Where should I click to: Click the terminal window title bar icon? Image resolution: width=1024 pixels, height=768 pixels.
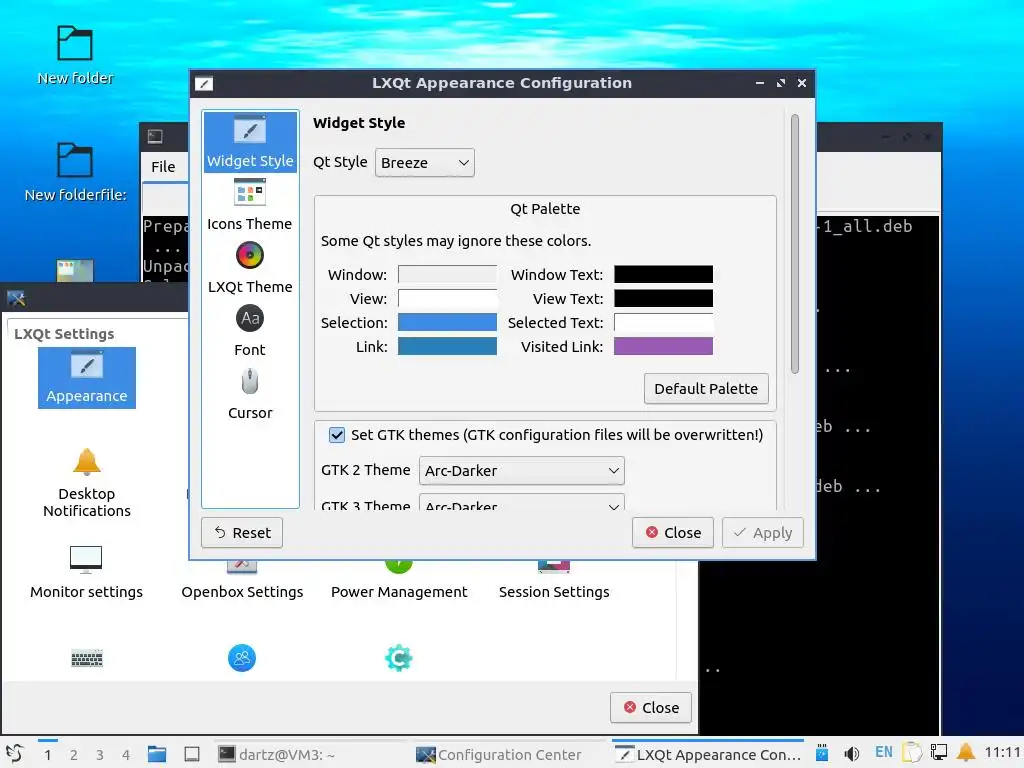click(155, 136)
